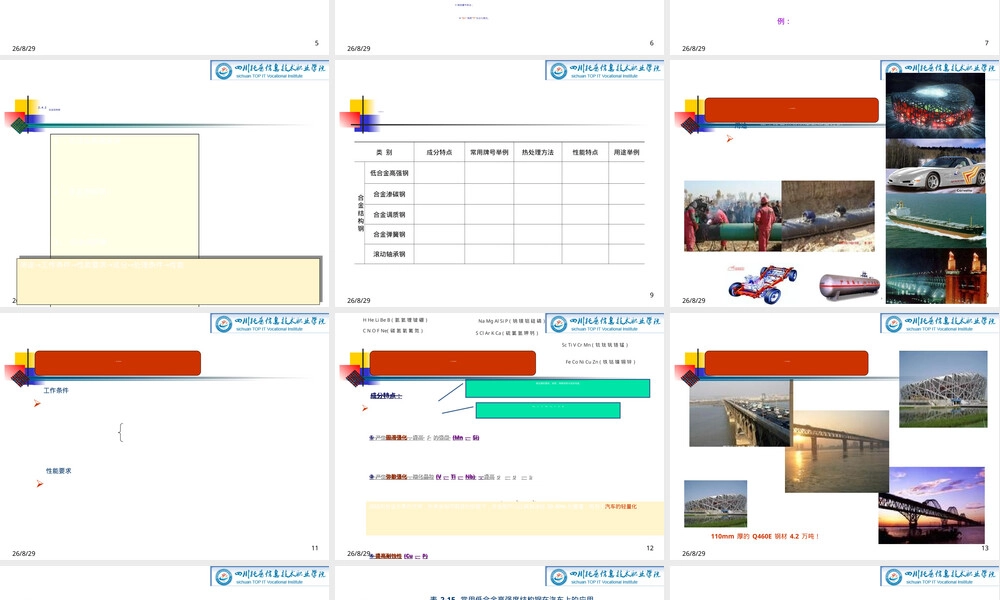The image size is (1000, 600).
Task: Click the car chassis frame image
Action: coord(763,284)
